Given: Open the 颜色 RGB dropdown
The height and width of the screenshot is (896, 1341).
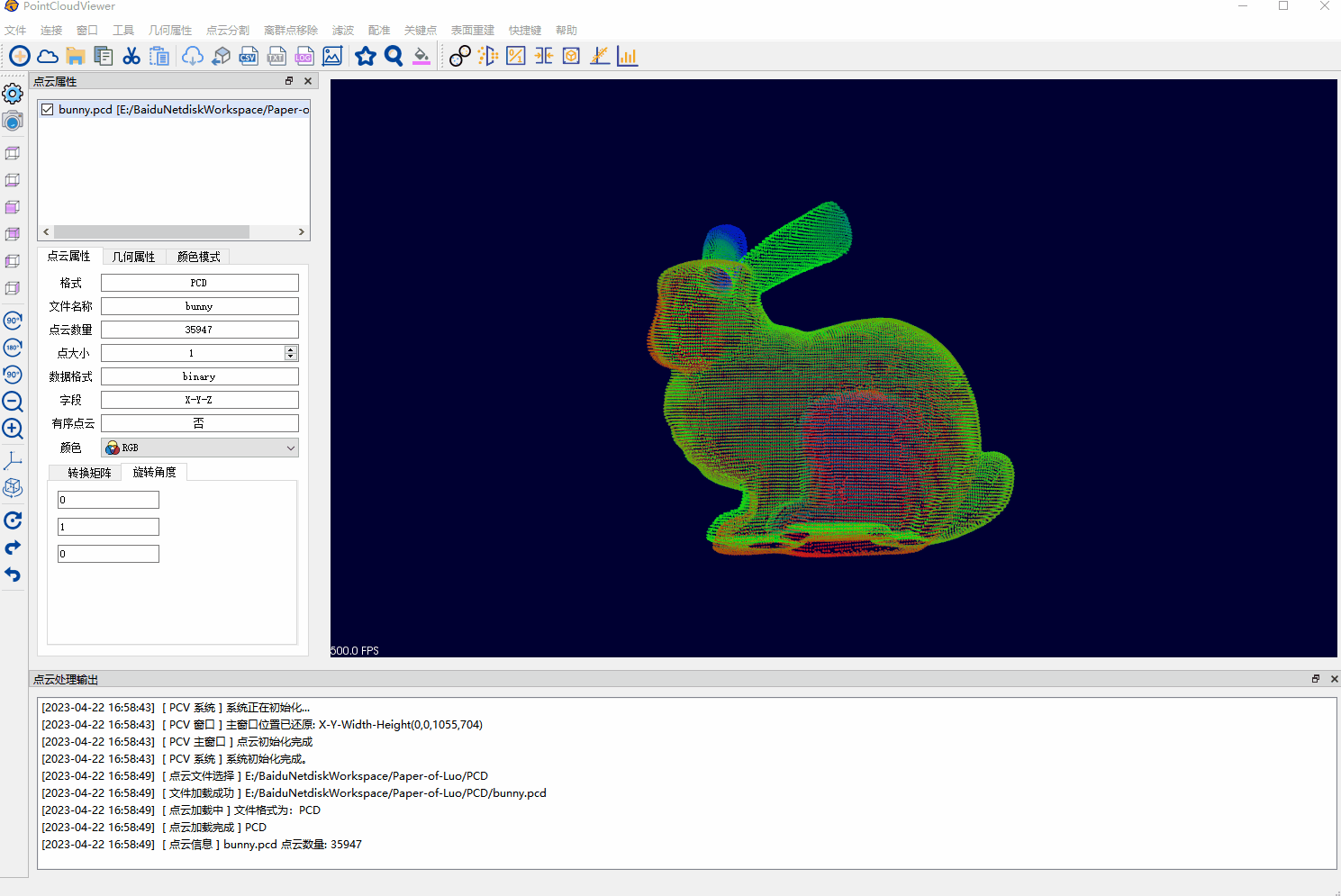Looking at the screenshot, I should (x=199, y=448).
